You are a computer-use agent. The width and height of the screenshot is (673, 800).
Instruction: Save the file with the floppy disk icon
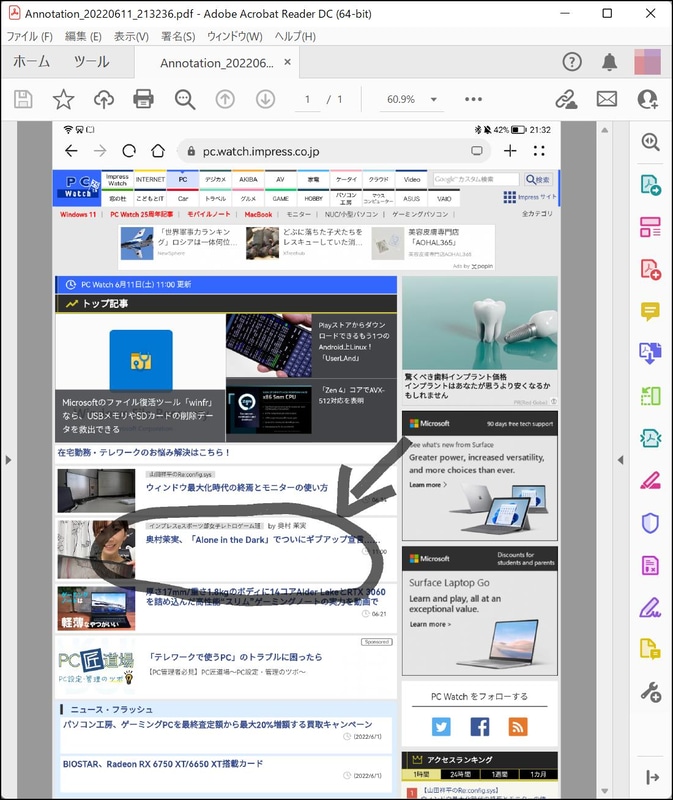(23, 99)
